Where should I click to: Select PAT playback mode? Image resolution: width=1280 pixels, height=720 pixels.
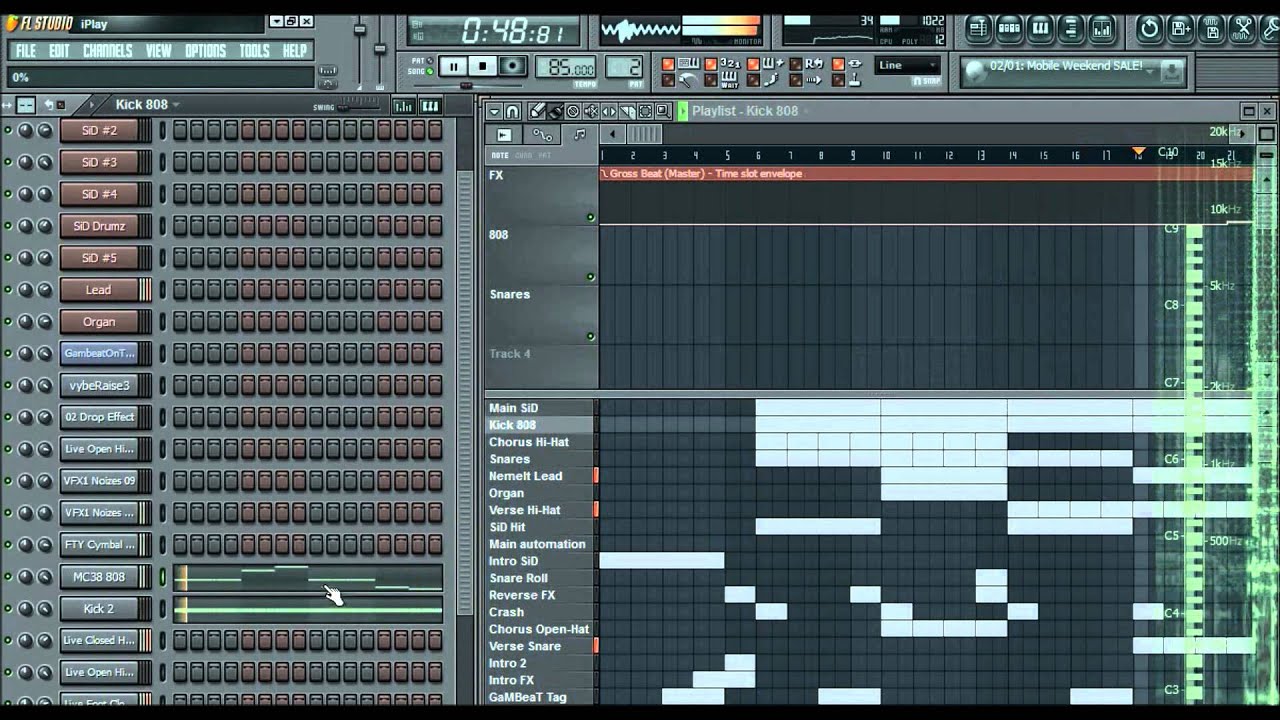click(x=421, y=61)
